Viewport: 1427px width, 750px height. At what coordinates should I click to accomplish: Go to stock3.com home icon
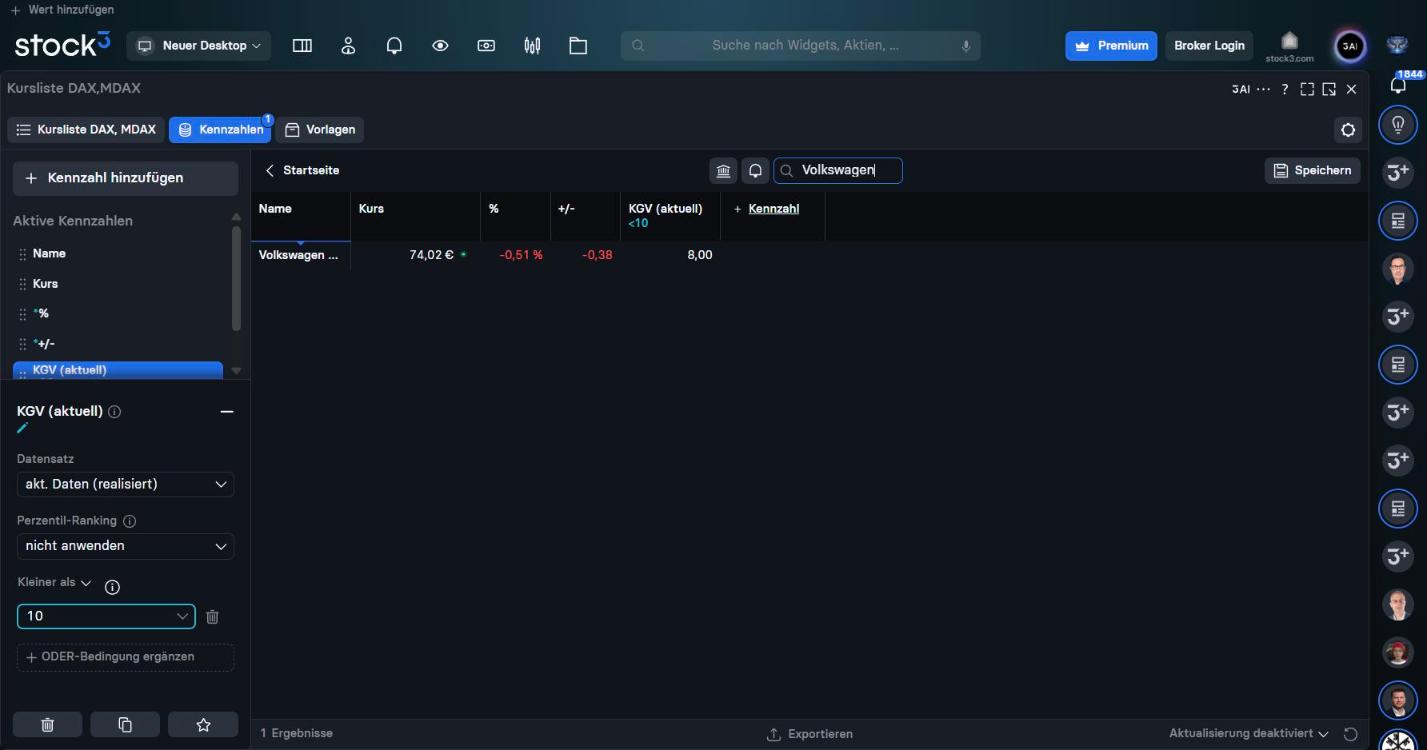(1289, 46)
